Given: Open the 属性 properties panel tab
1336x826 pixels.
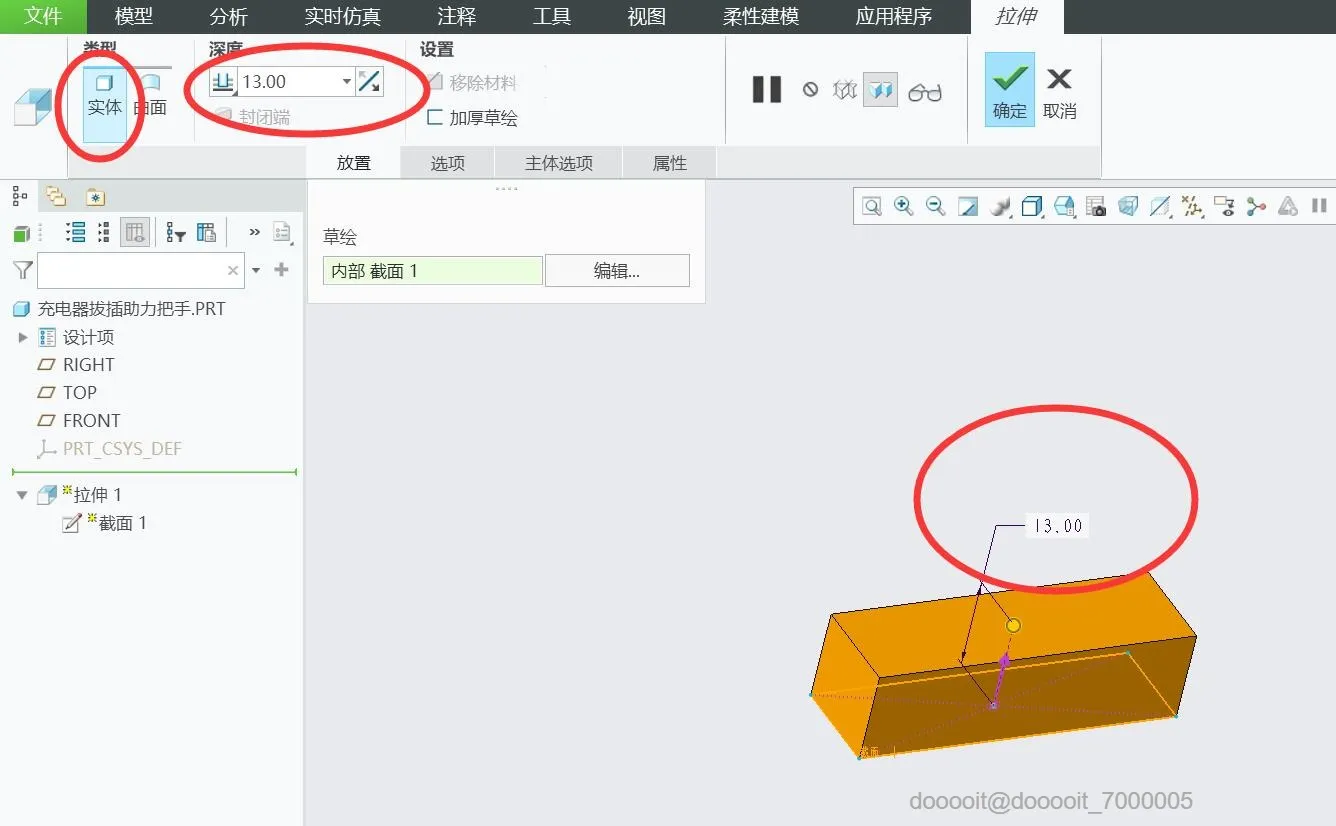Looking at the screenshot, I should pyautogui.click(x=670, y=163).
